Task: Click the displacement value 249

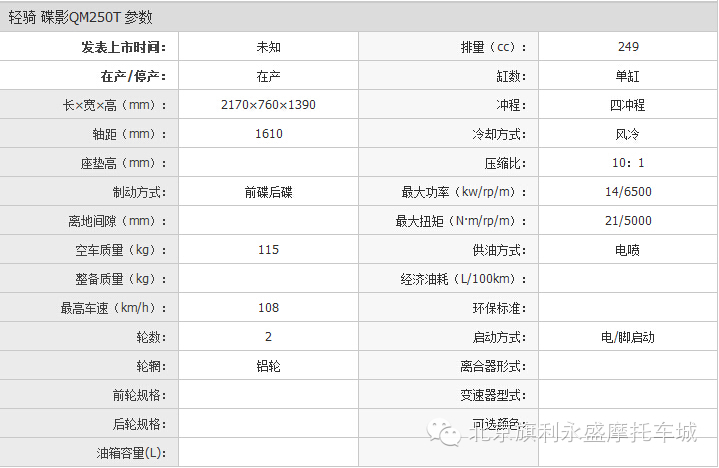Action: [x=628, y=47]
